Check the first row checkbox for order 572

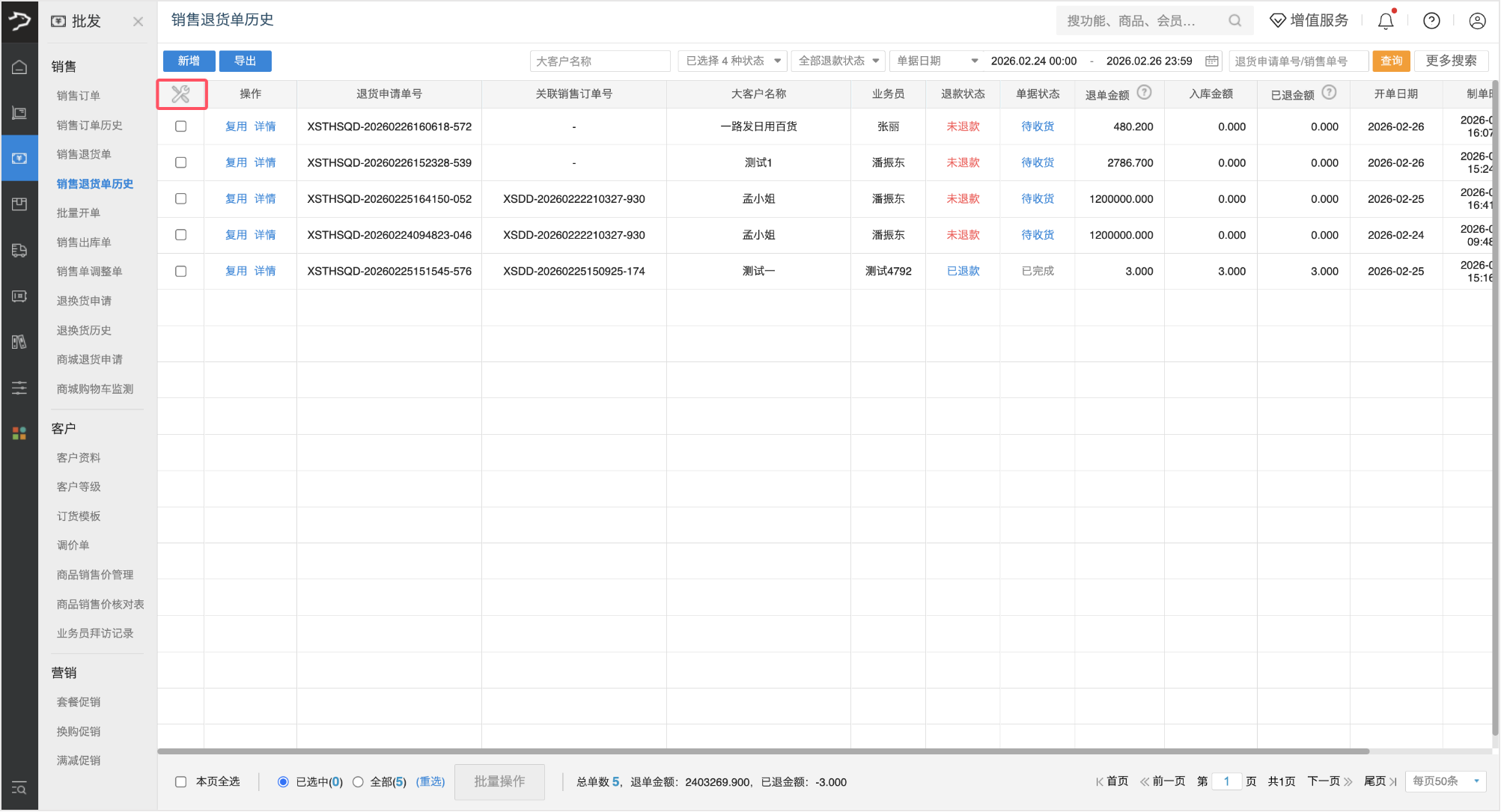(x=180, y=126)
